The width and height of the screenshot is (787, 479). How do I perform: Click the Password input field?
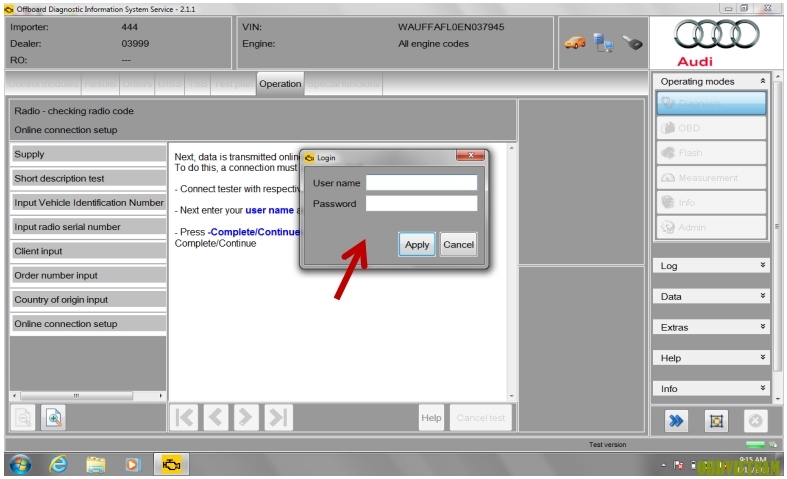[x=421, y=203]
